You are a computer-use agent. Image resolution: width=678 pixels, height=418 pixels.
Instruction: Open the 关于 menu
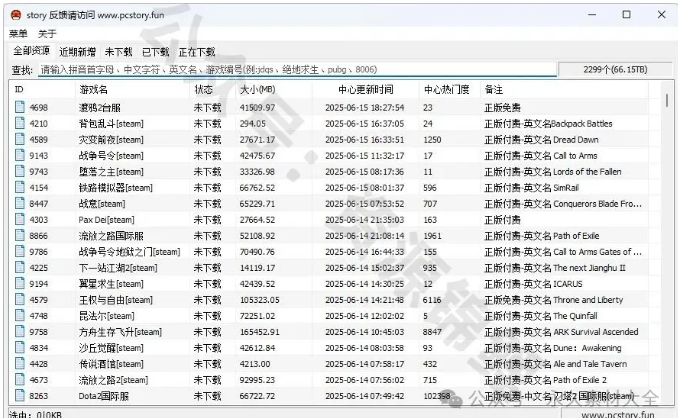(47, 34)
